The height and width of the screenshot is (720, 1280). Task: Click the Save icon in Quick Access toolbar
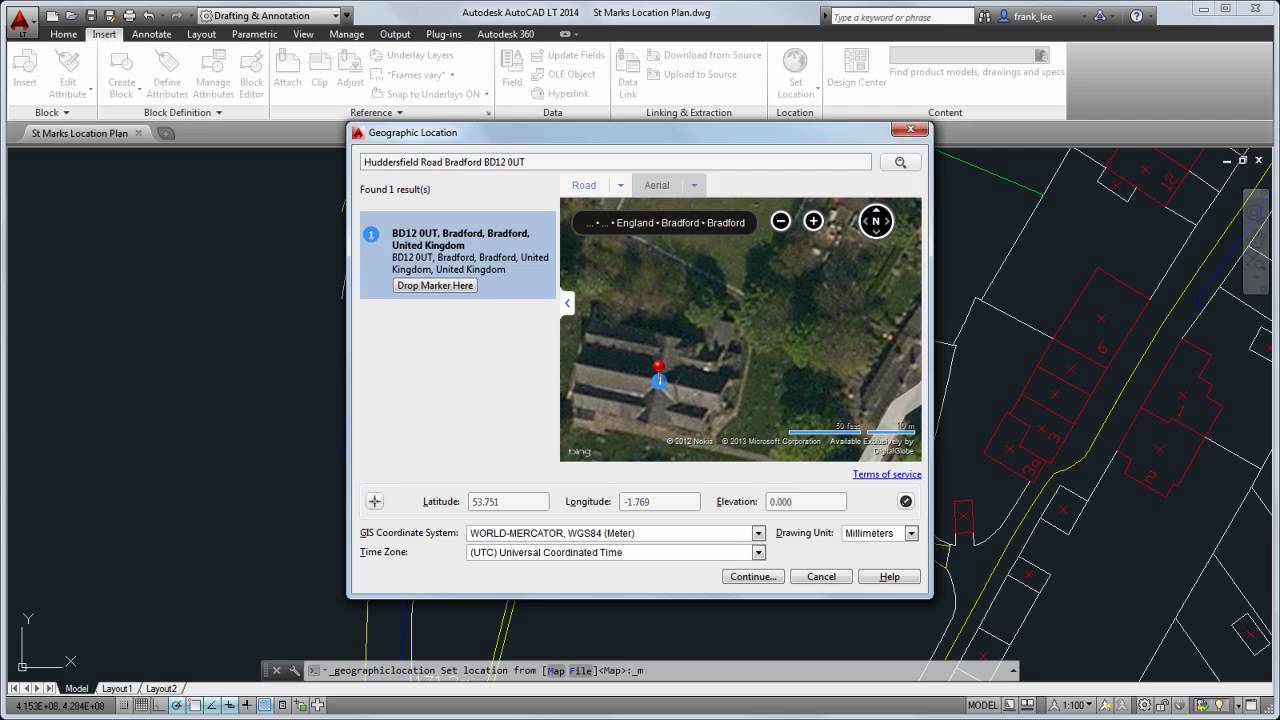[x=91, y=16]
